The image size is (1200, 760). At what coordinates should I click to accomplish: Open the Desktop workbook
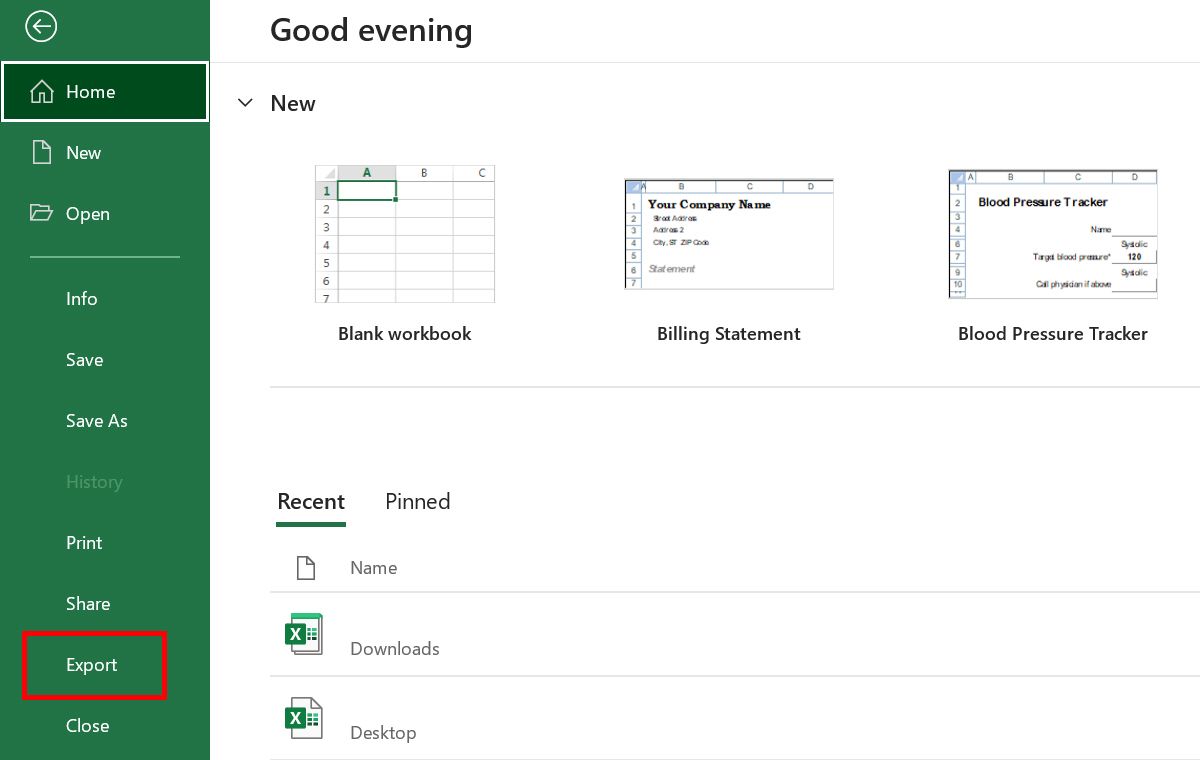(x=383, y=732)
